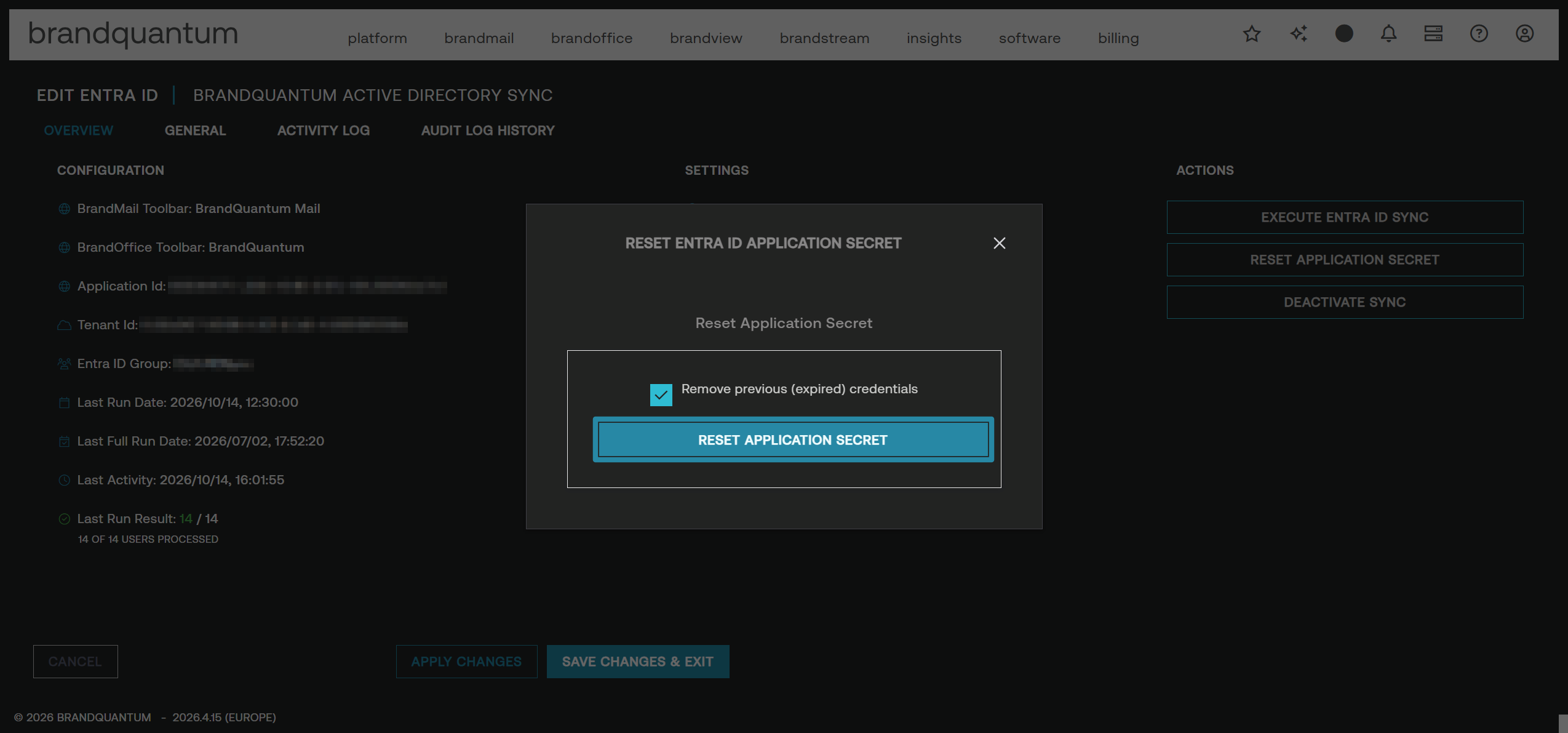Click clock icon beside Last Activity

(64, 481)
